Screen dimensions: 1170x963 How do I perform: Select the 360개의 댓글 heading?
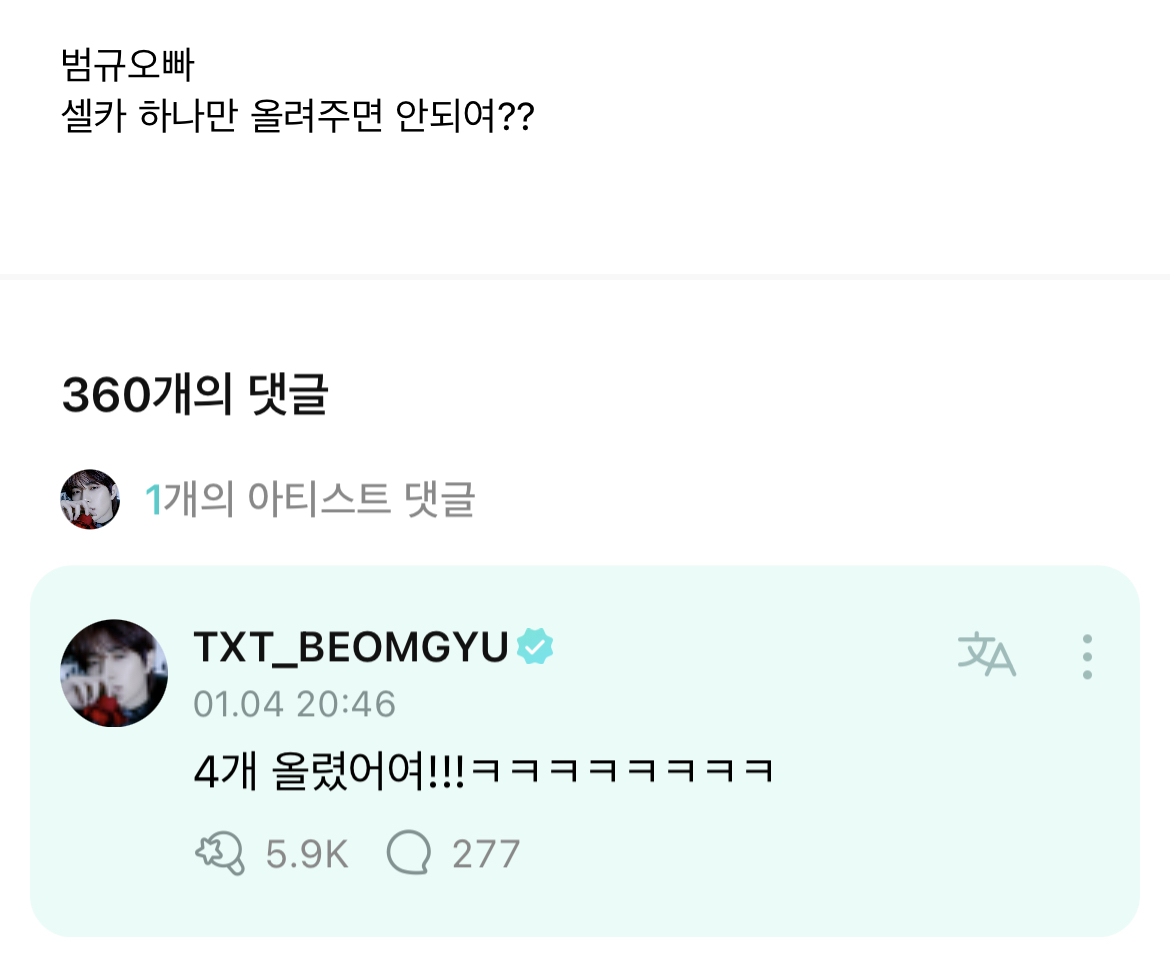(195, 395)
